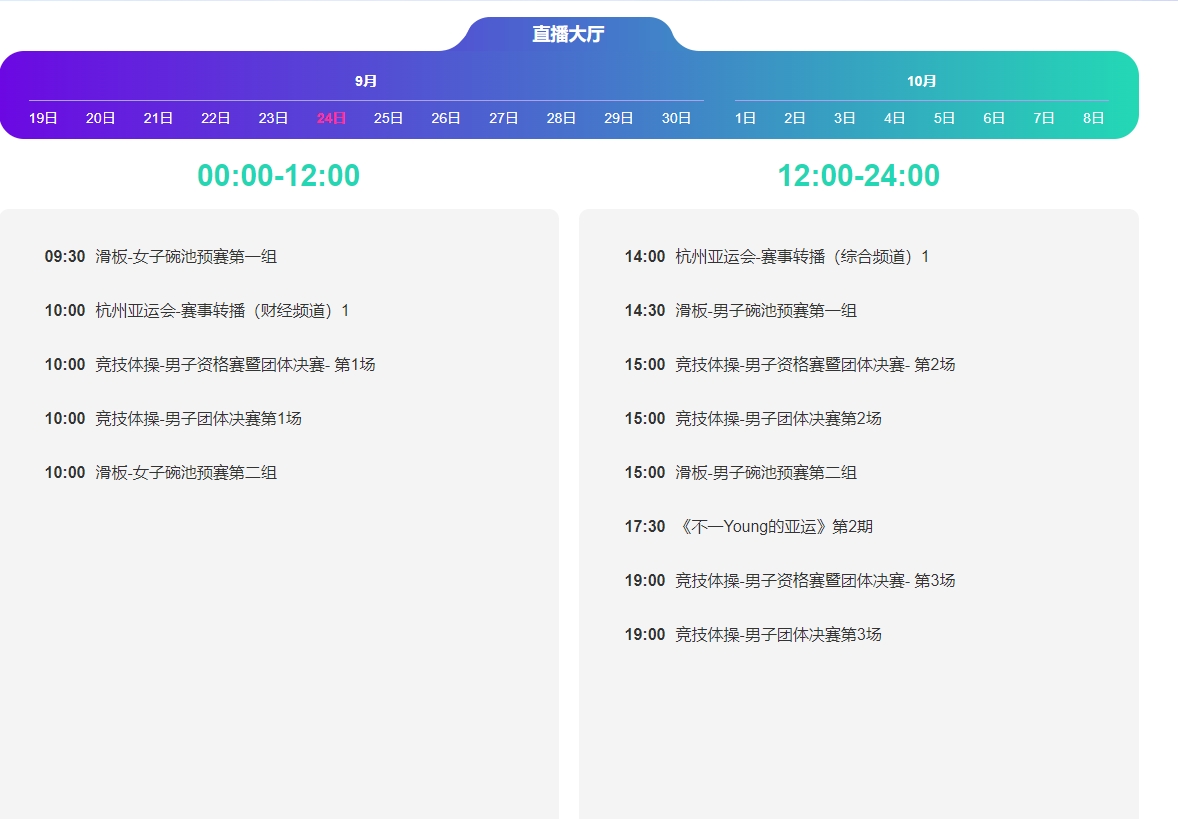The image size is (1178, 819).
Task: Open 杭州亚运会-赛事转播（财经频道）1 stream
Action: (222, 311)
